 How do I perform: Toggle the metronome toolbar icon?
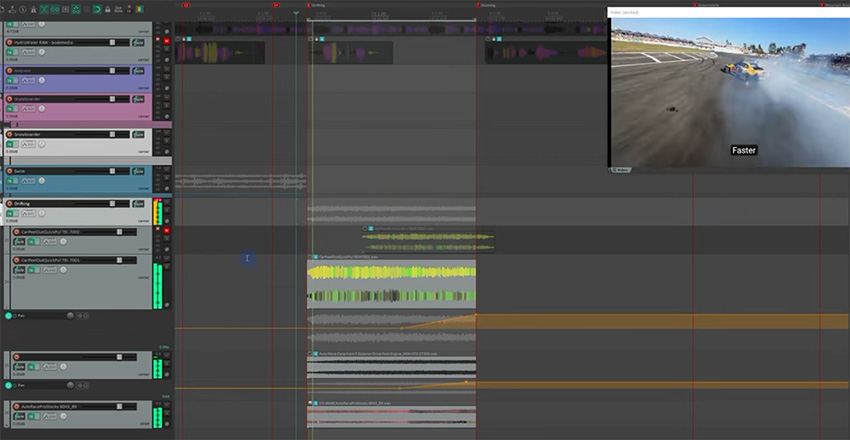34,9
